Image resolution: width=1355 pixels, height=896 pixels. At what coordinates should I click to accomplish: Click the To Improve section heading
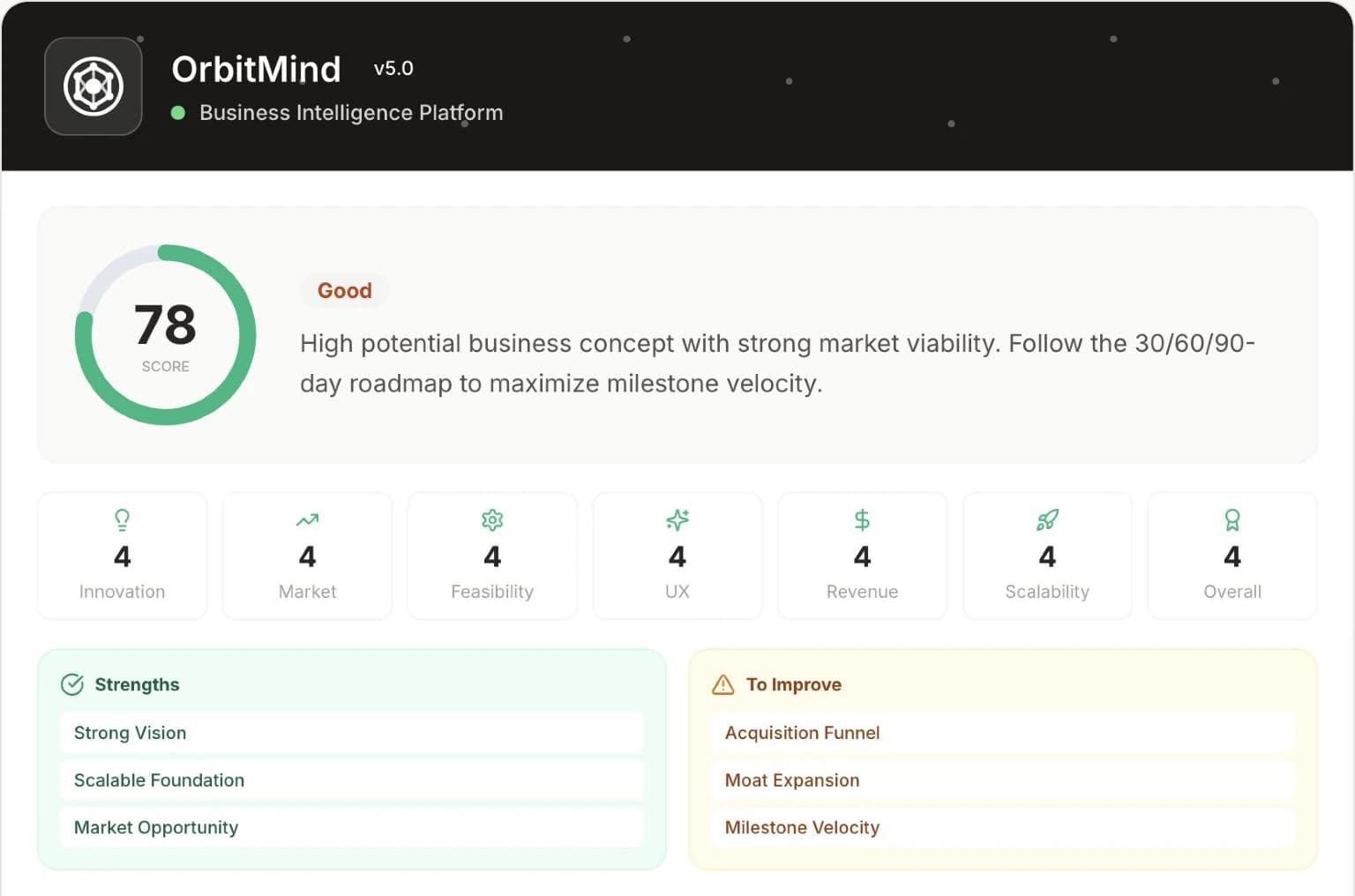point(794,684)
